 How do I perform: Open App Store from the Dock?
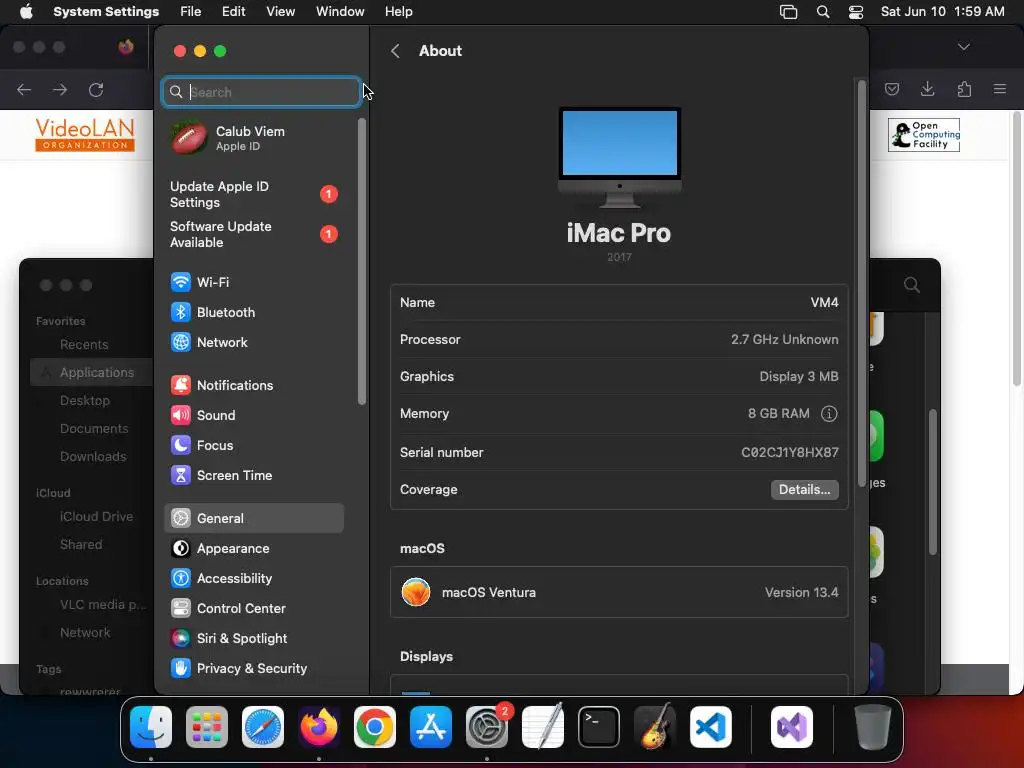pyautogui.click(x=431, y=727)
